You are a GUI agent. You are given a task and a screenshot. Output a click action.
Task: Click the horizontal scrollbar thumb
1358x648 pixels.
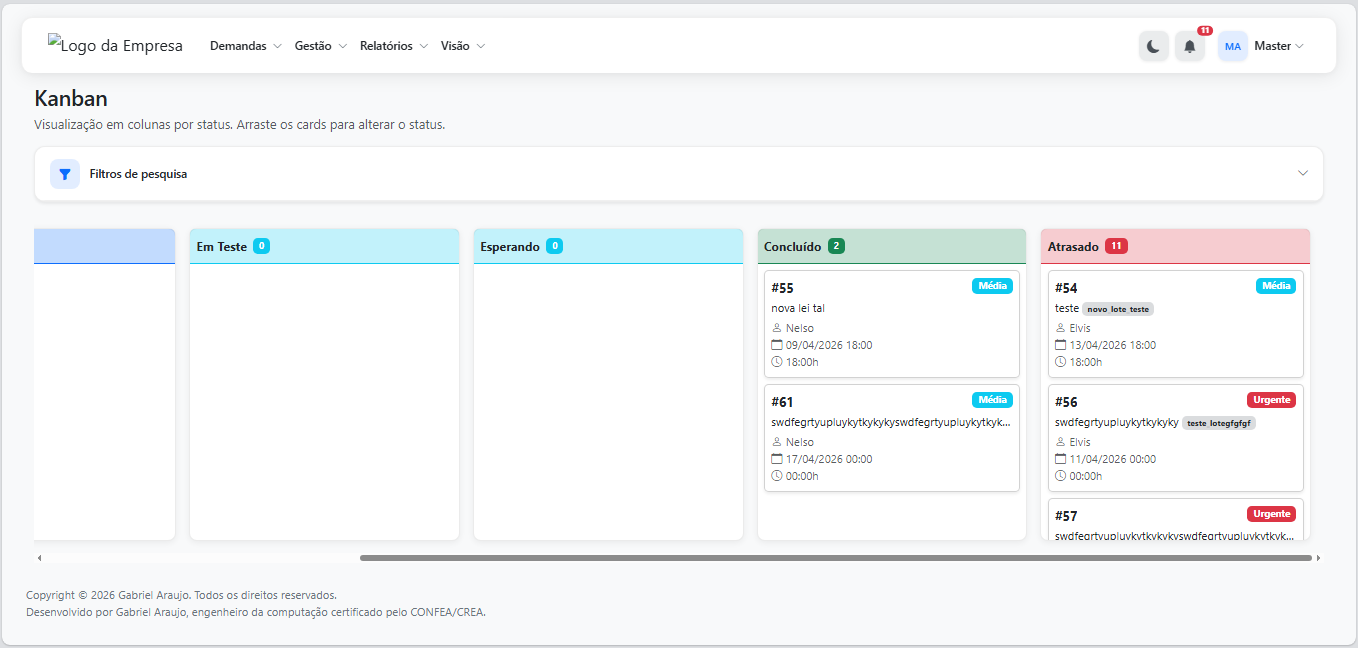click(835, 558)
